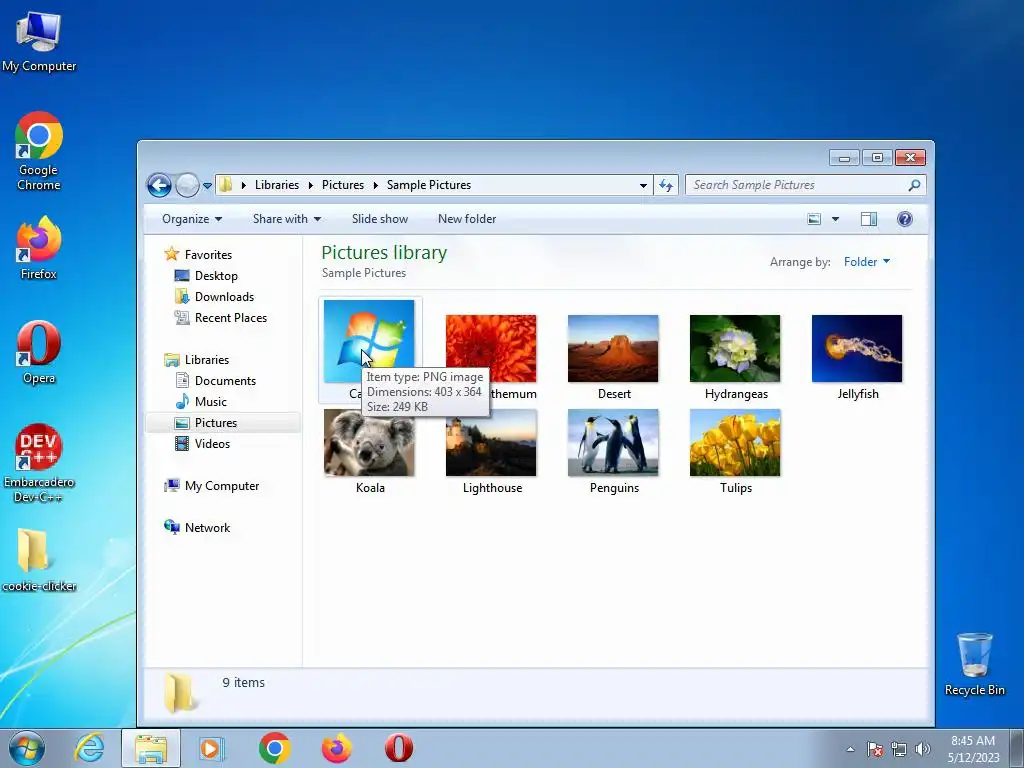Select Libraries in the address breadcrumb
Viewport: 1024px width, 768px height.
pyautogui.click(x=277, y=185)
